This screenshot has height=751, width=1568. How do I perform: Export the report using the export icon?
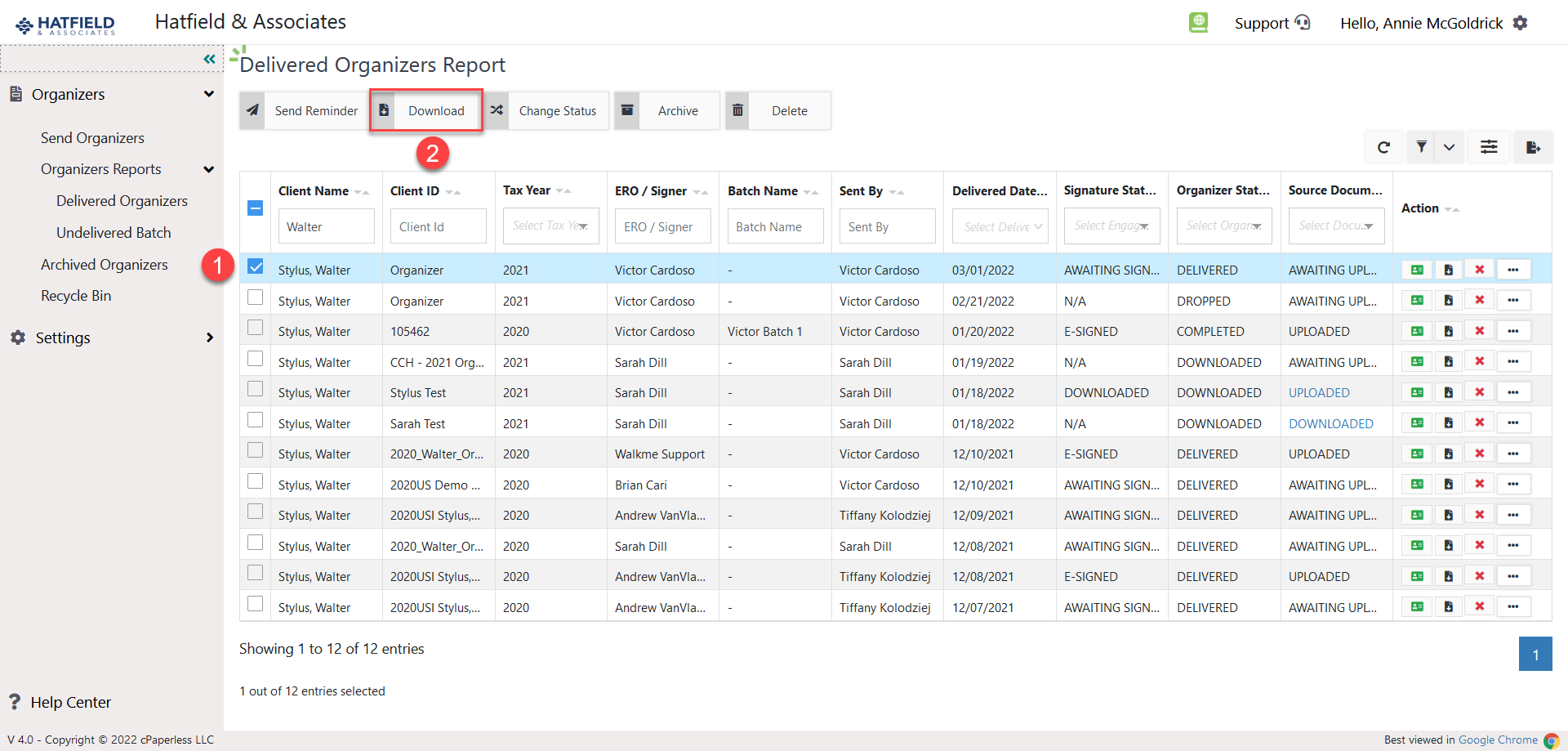[1534, 147]
